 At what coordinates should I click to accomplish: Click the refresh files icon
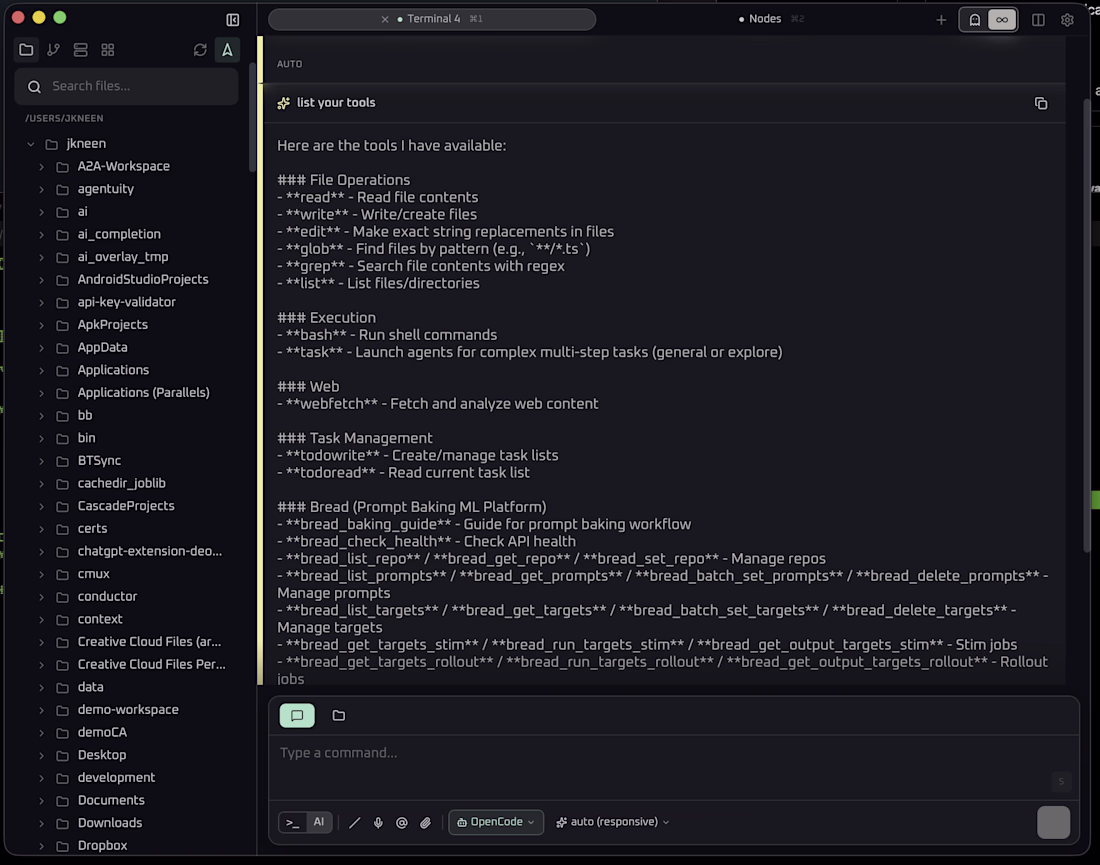click(x=200, y=50)
